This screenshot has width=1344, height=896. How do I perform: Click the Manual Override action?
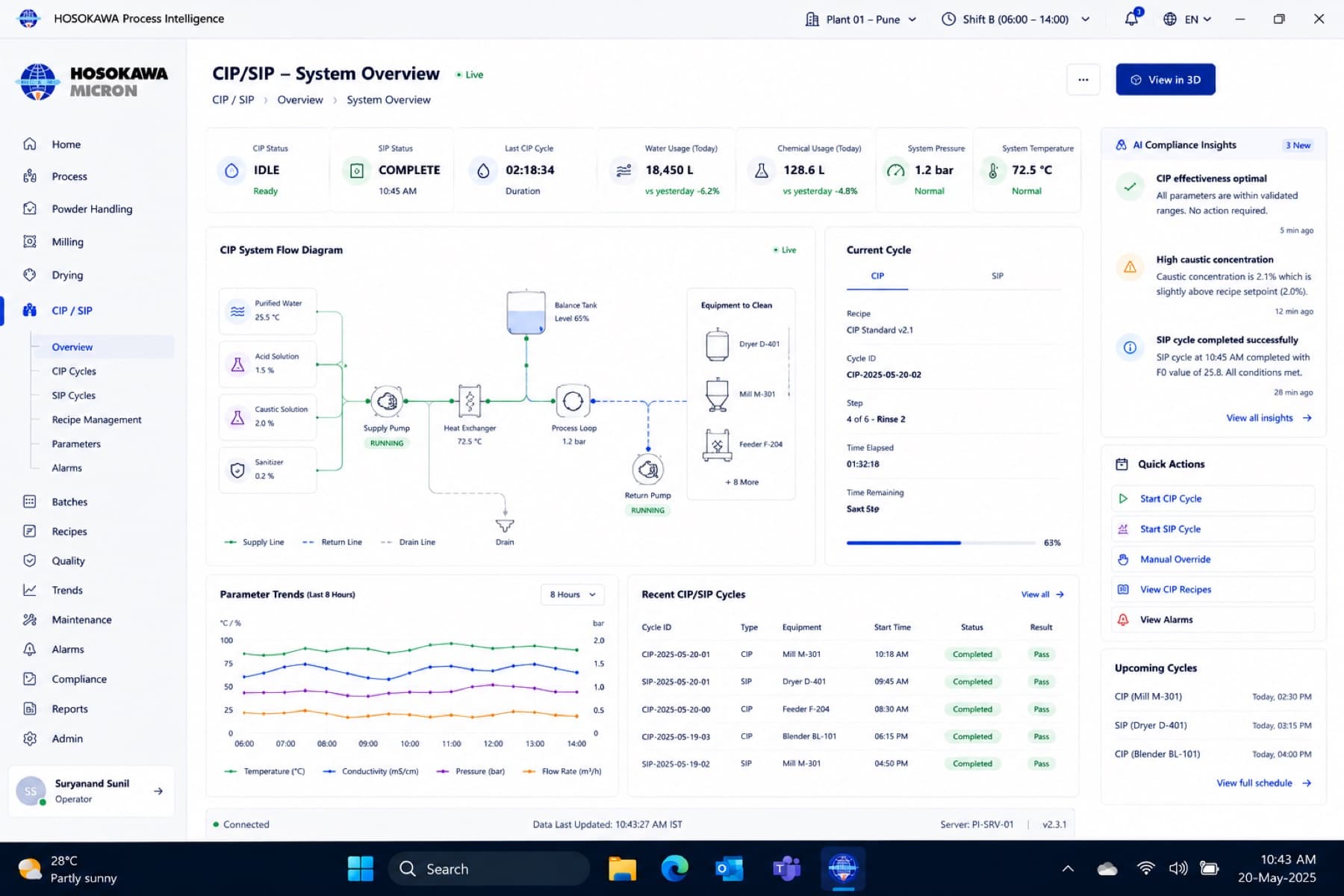pyautogui.click(x=1213, y=559)
